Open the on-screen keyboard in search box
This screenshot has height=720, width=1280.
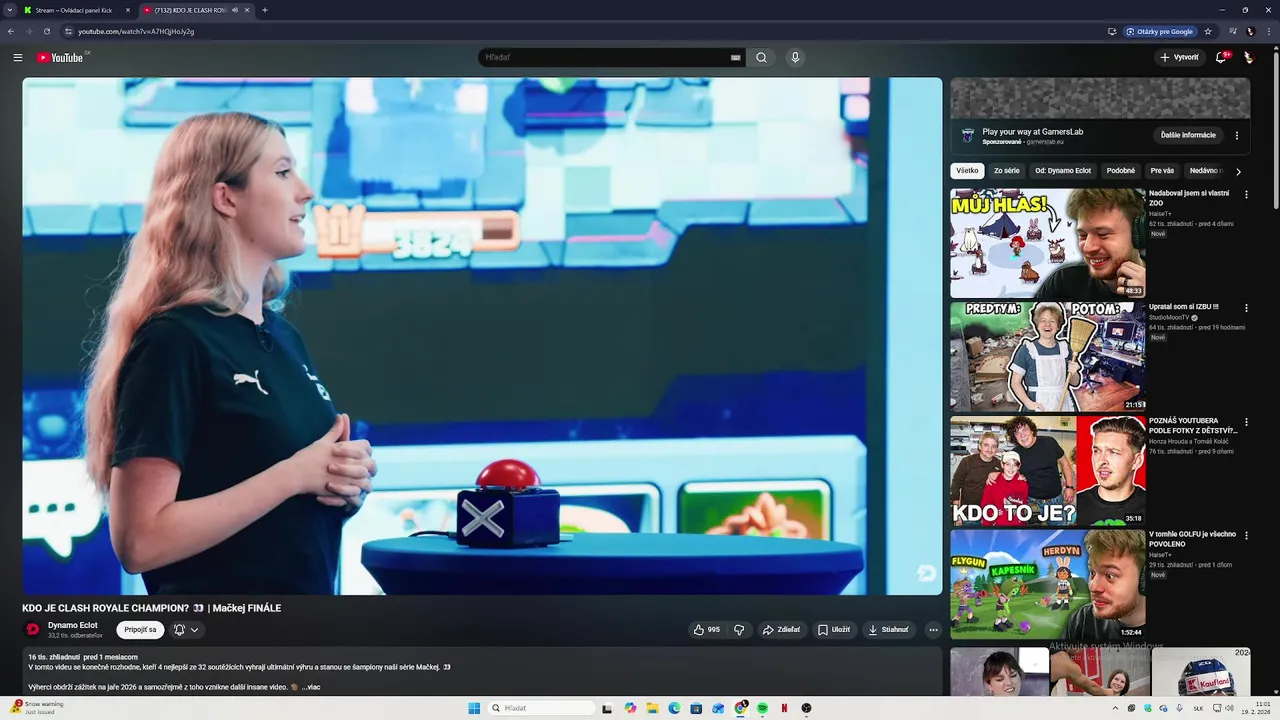coord(736,57)
